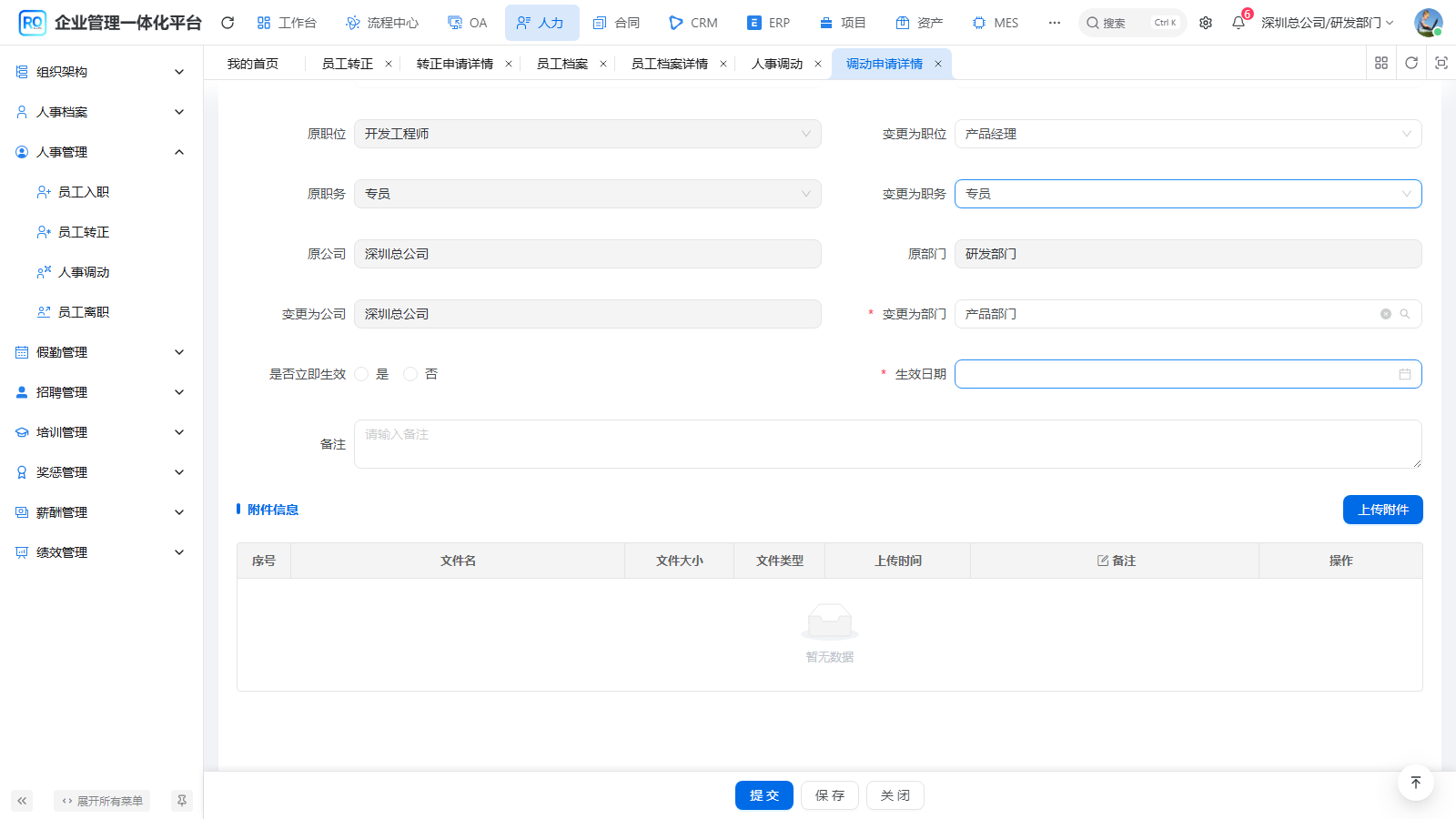Open the 变更为职位 dropdown
This screenshot has height=819, width=1456.
[1188, 134]
